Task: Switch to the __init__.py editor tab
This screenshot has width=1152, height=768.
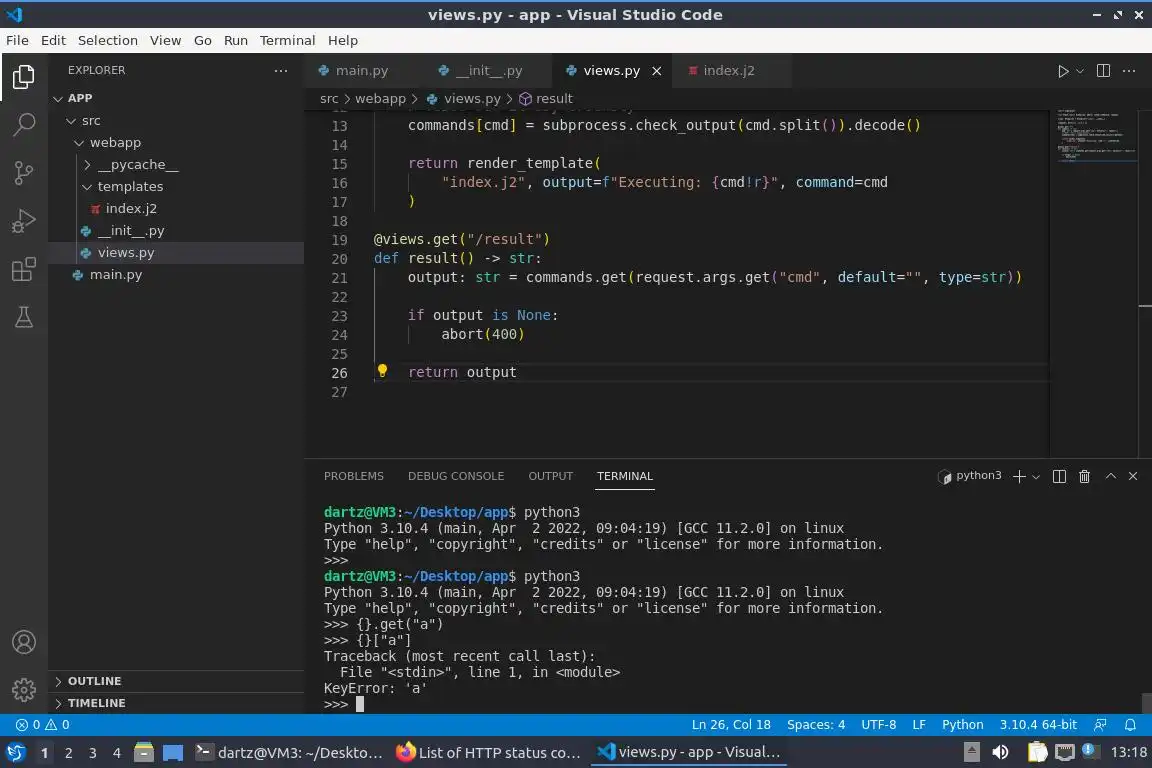Action: [489, 71]
